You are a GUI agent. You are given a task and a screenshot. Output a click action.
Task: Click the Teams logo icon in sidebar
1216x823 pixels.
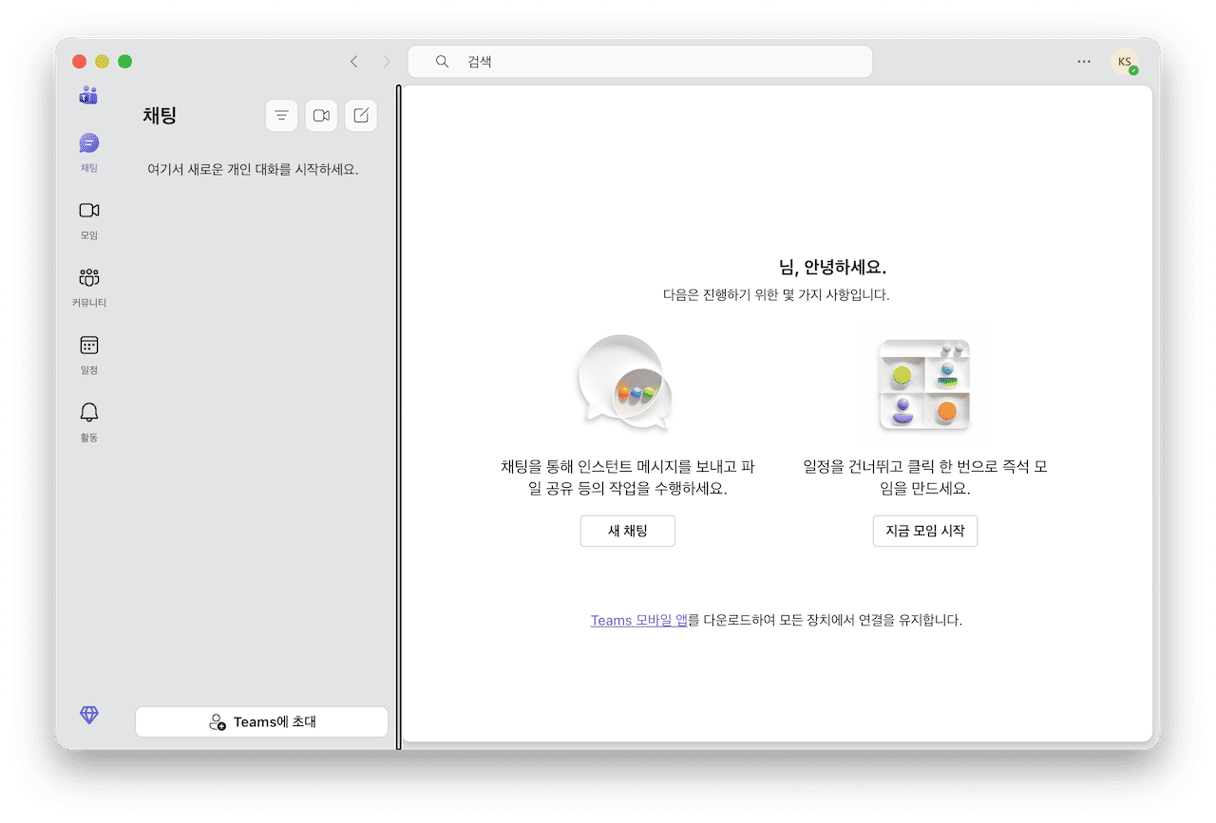pos(89,96)
